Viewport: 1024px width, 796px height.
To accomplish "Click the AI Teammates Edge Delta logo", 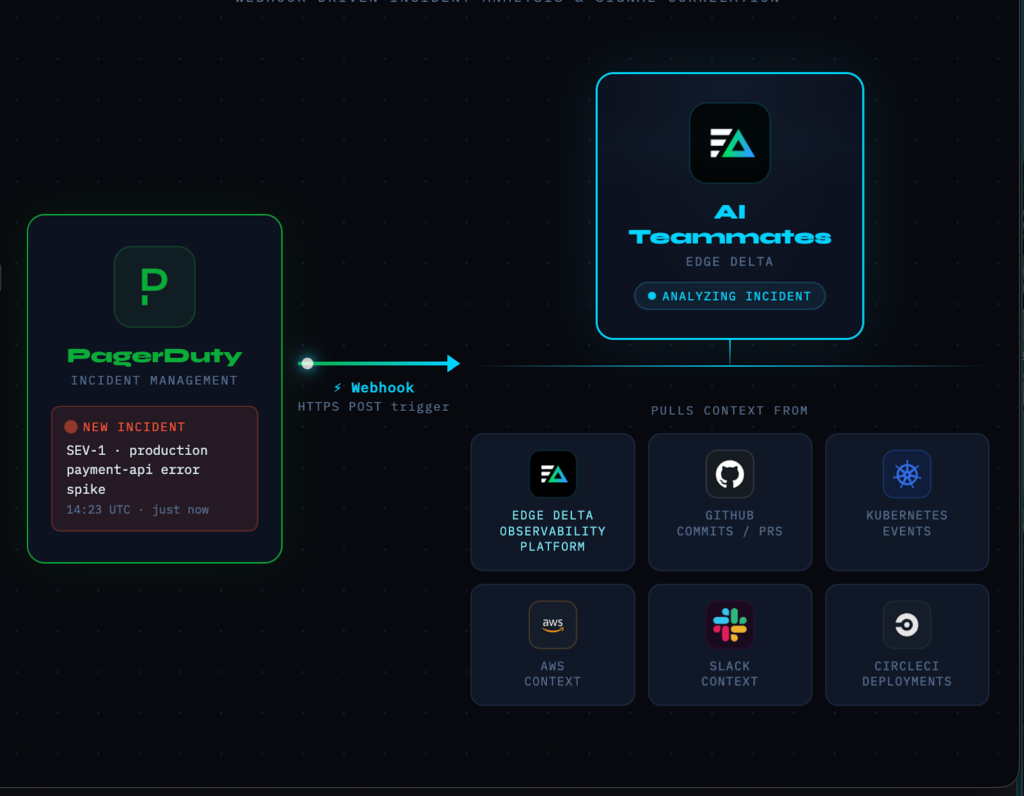I will pos(729,143).
